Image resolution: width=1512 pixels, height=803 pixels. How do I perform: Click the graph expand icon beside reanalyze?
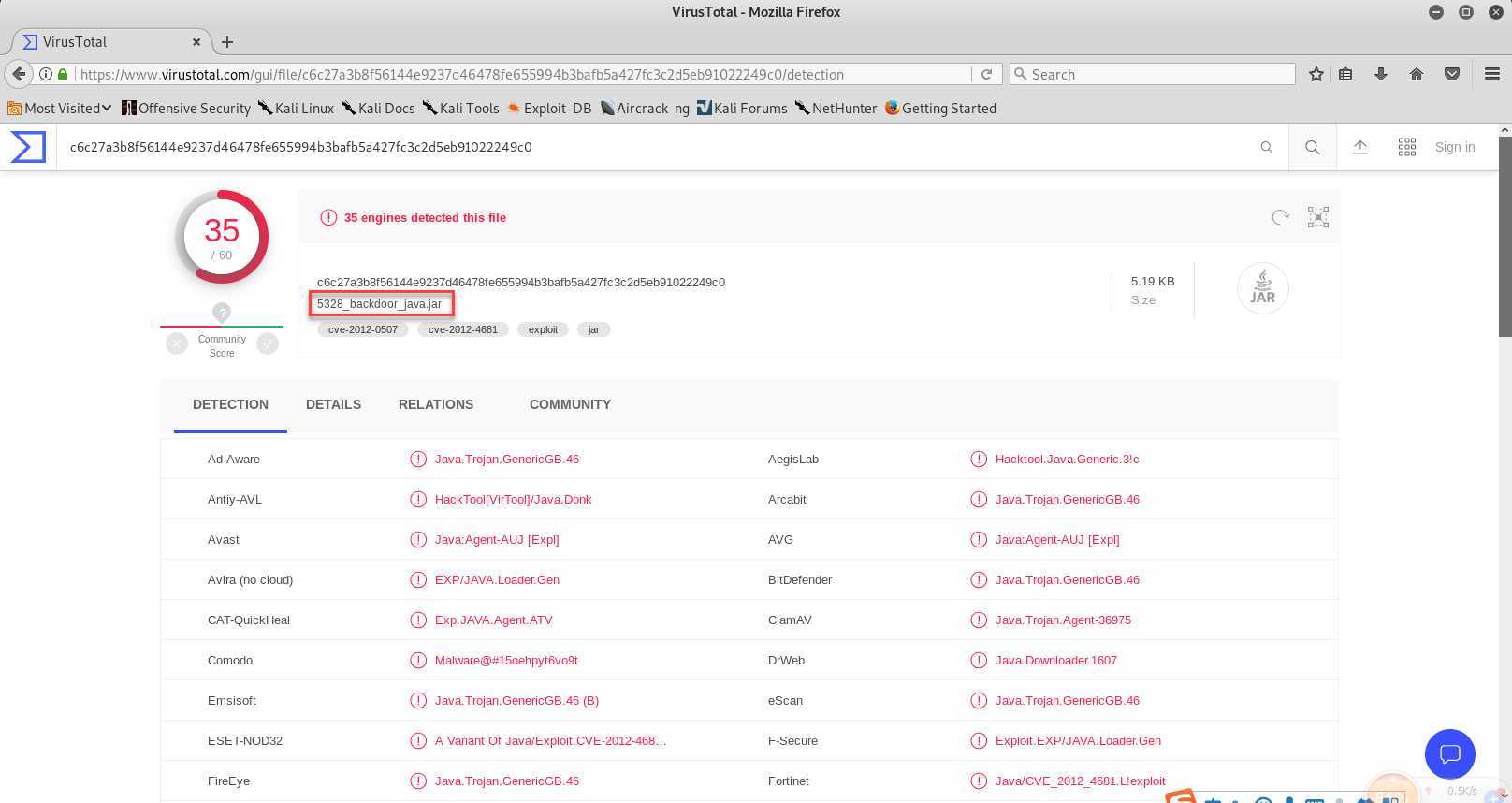click(x=1318, y=217)
